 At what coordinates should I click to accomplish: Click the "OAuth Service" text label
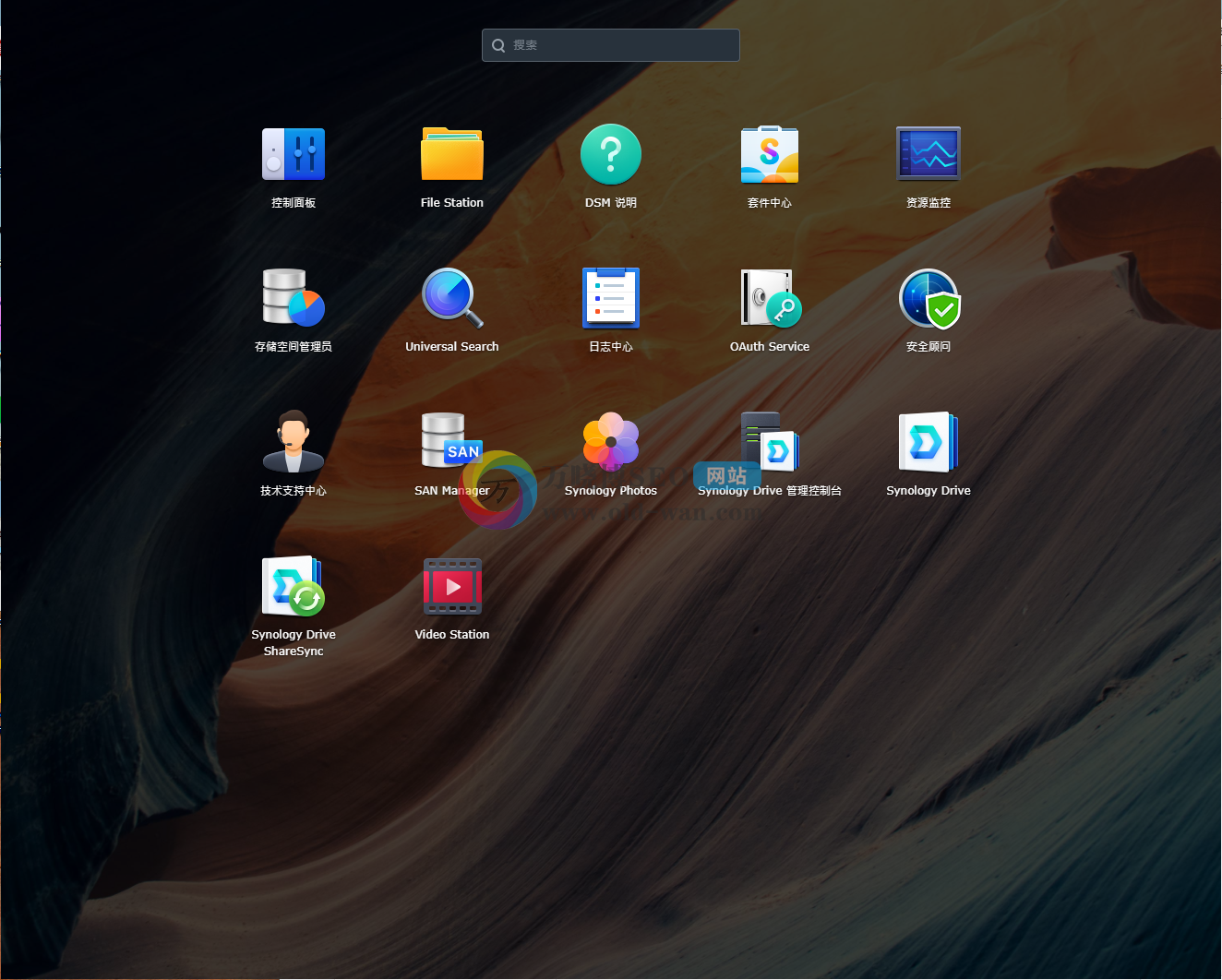click(x=770, y=346)
